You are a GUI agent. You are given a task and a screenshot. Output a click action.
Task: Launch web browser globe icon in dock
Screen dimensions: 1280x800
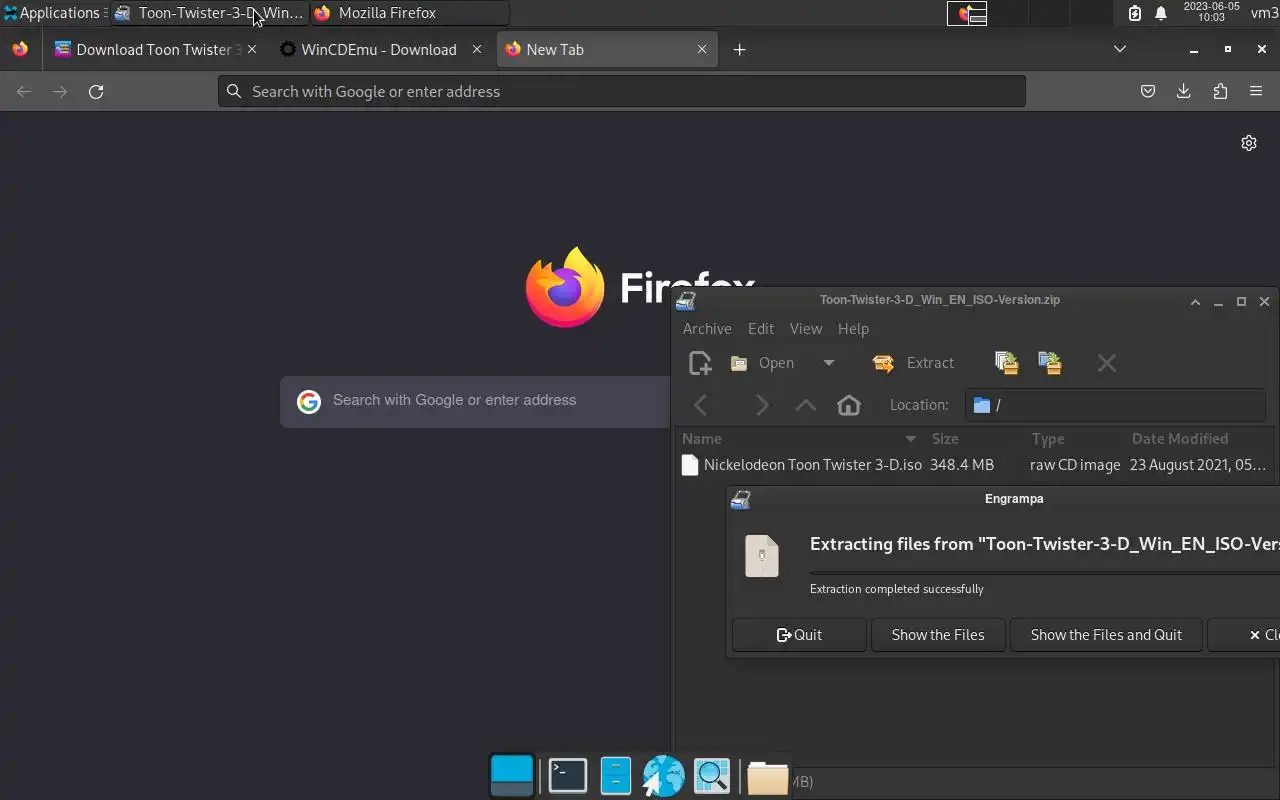663,776
